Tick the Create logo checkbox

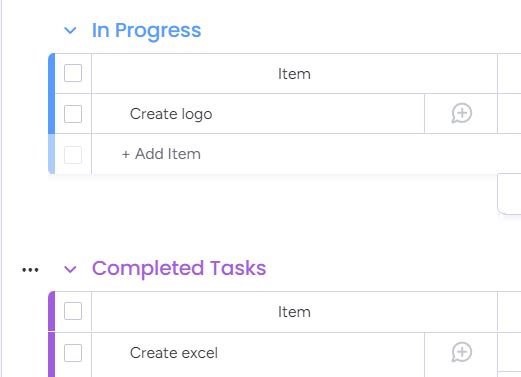click(x=73, y=114)
